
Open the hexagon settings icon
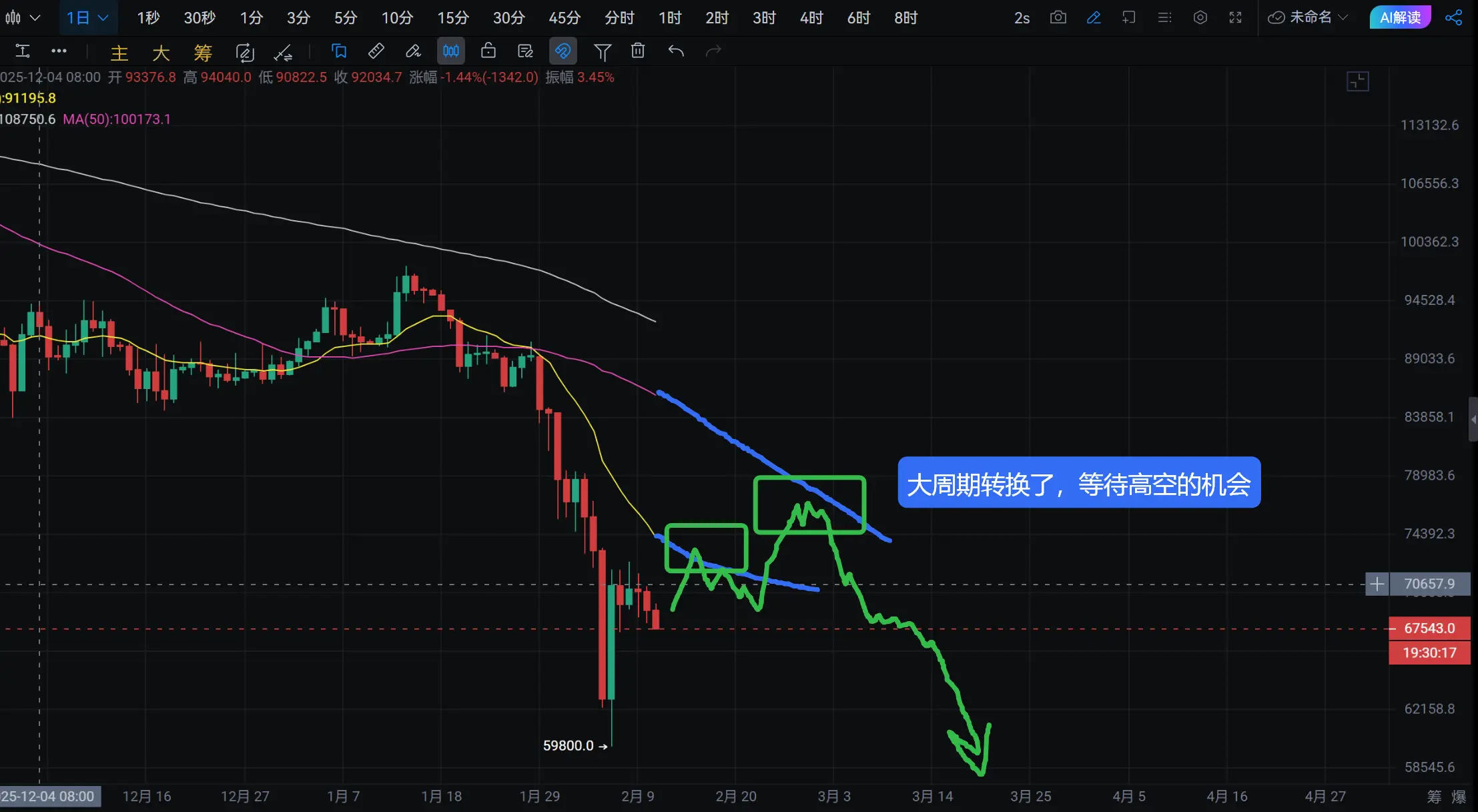pyautogui.click(x=1200, y=18)
